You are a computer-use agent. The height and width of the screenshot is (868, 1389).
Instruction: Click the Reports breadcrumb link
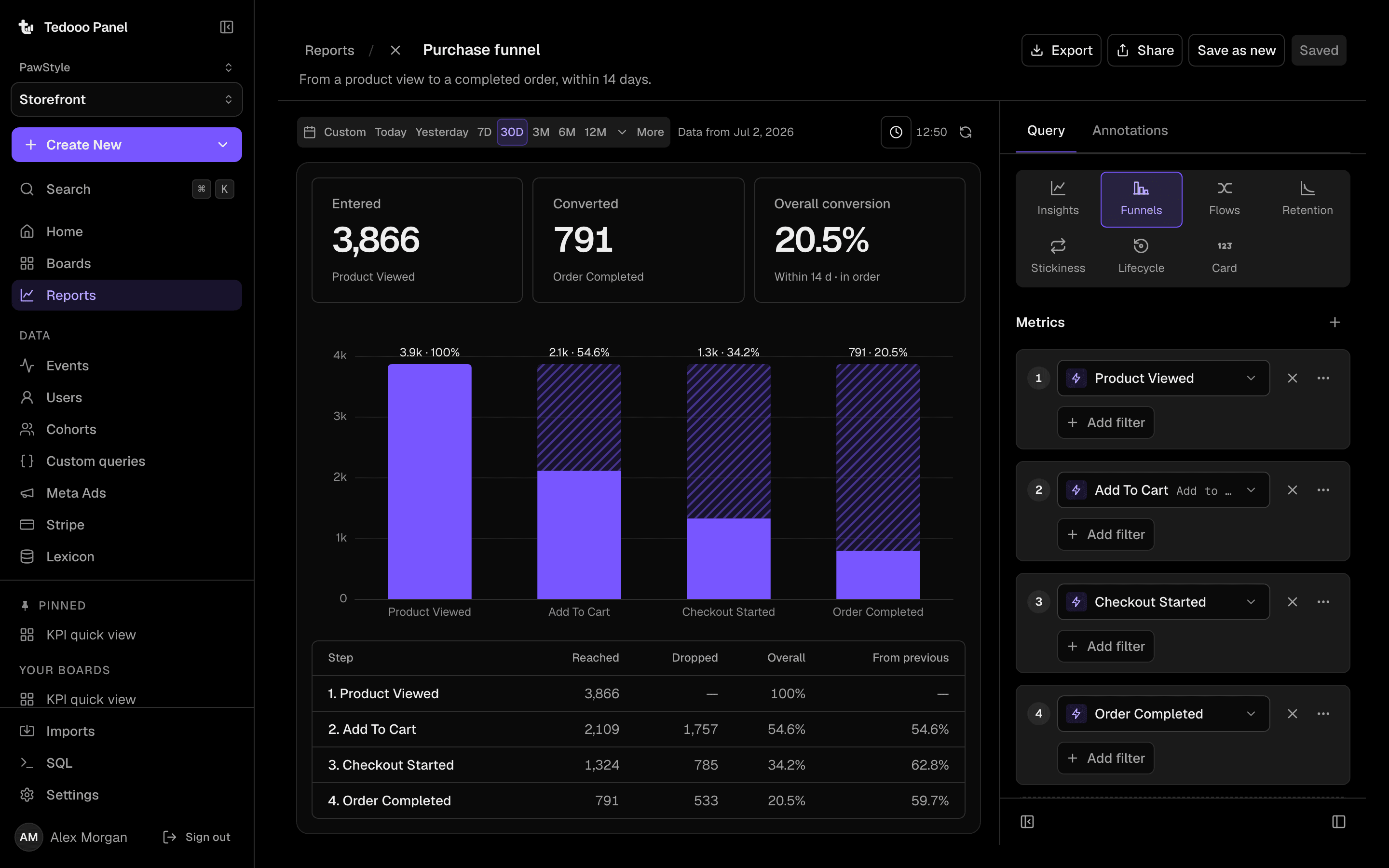(x=329, y=51)
